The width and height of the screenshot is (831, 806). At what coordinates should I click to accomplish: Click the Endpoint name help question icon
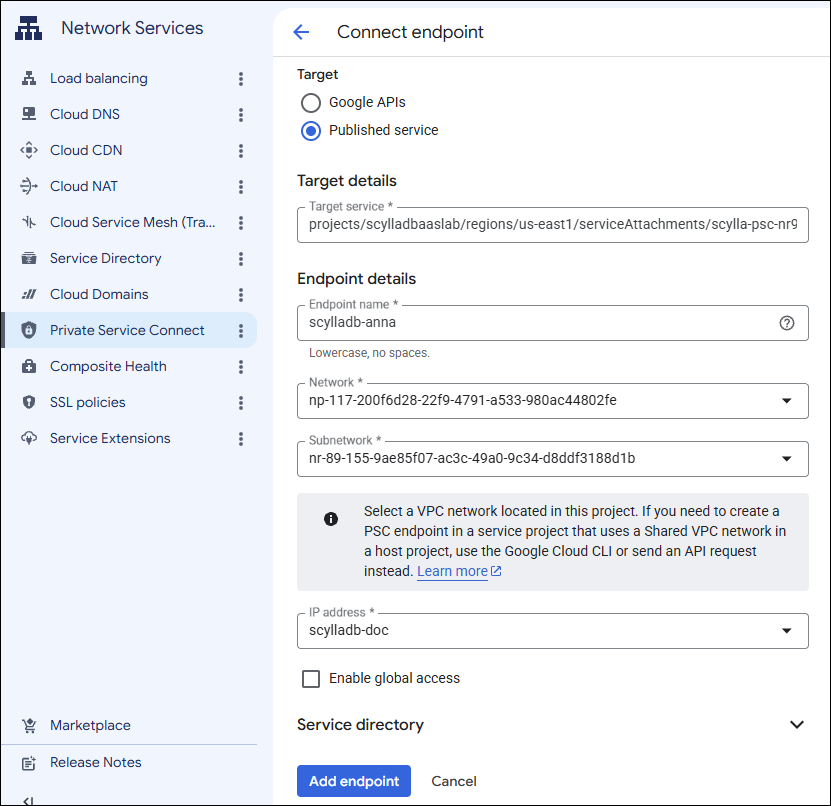(786, 323)
